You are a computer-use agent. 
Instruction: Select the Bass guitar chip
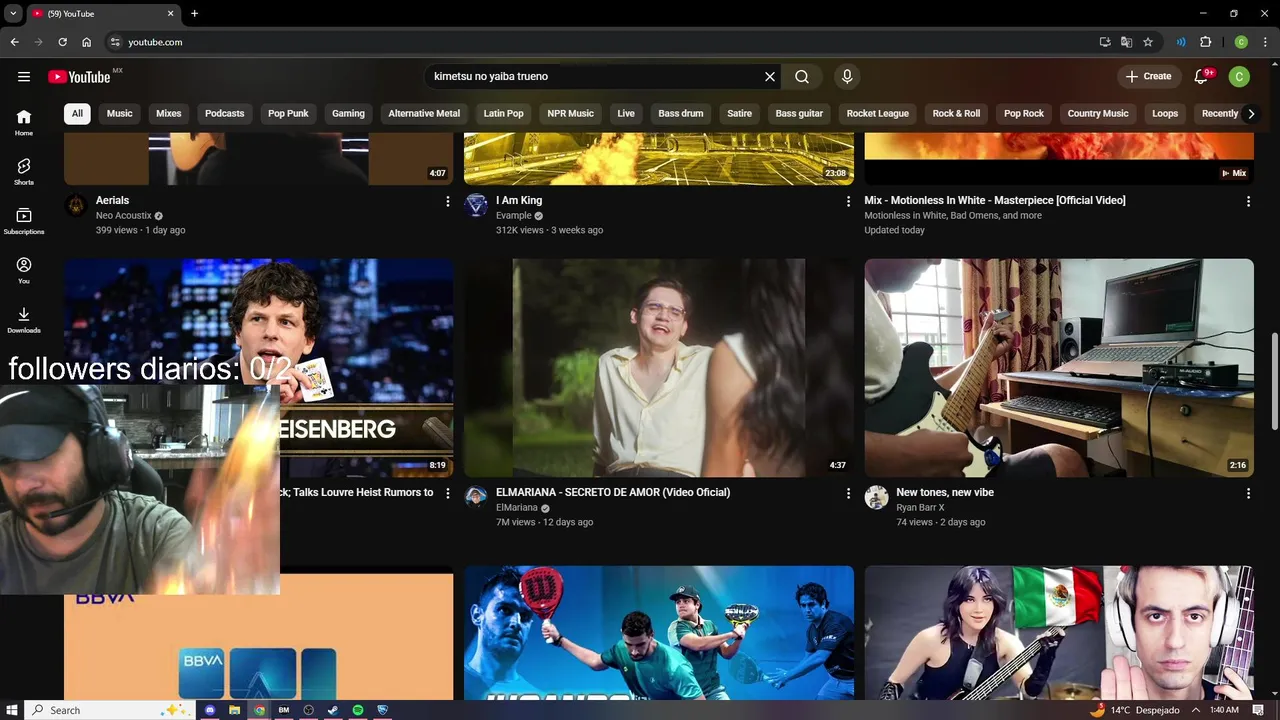[799, 113]
